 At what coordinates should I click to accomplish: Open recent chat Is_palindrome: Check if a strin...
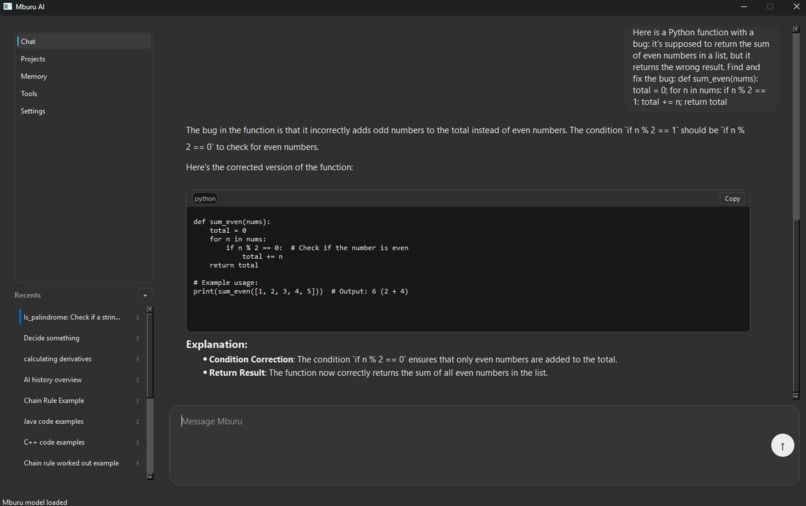72,317
